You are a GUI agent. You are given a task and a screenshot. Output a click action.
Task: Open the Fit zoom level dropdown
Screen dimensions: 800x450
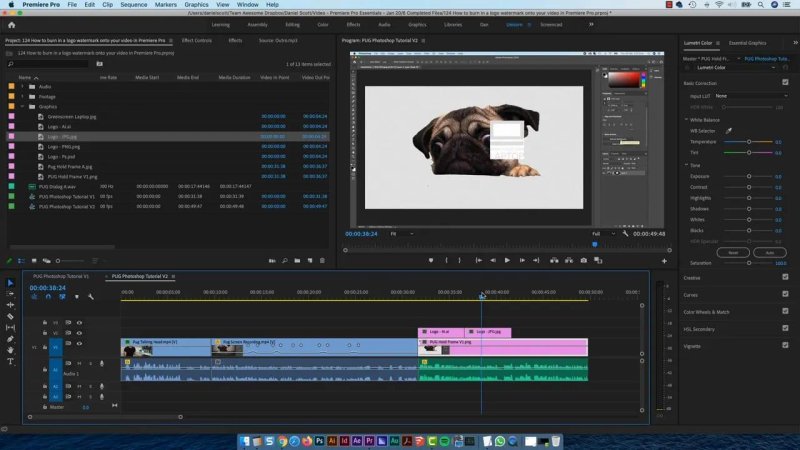pyautogui.click(x=402, y=234)
